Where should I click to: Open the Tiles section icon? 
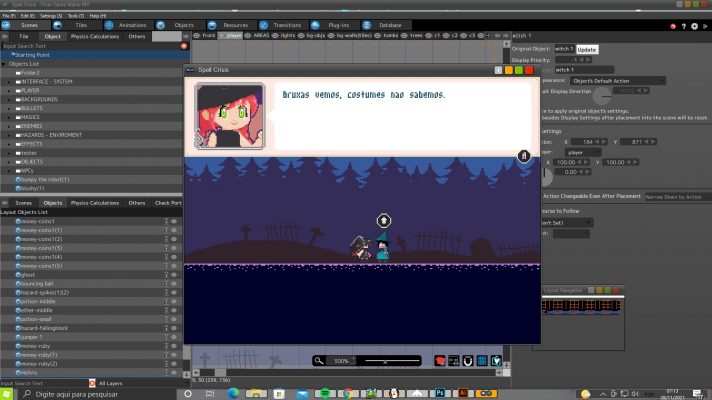pyautogui.click(x=58, y=25)
